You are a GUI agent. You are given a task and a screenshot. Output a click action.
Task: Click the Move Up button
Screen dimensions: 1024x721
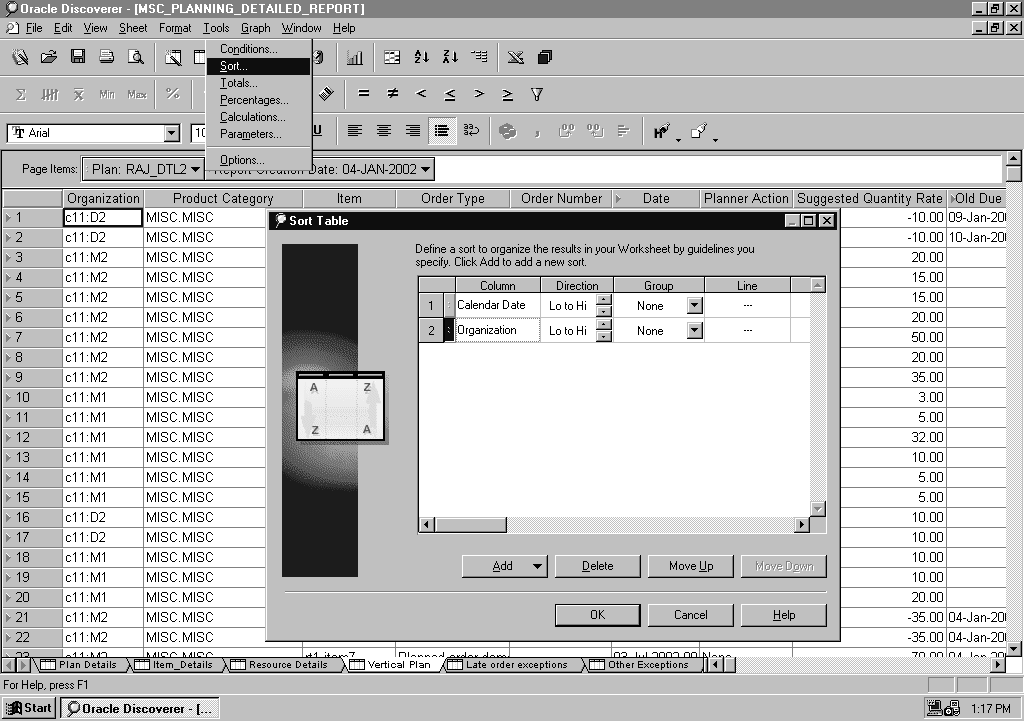point(690,566)
